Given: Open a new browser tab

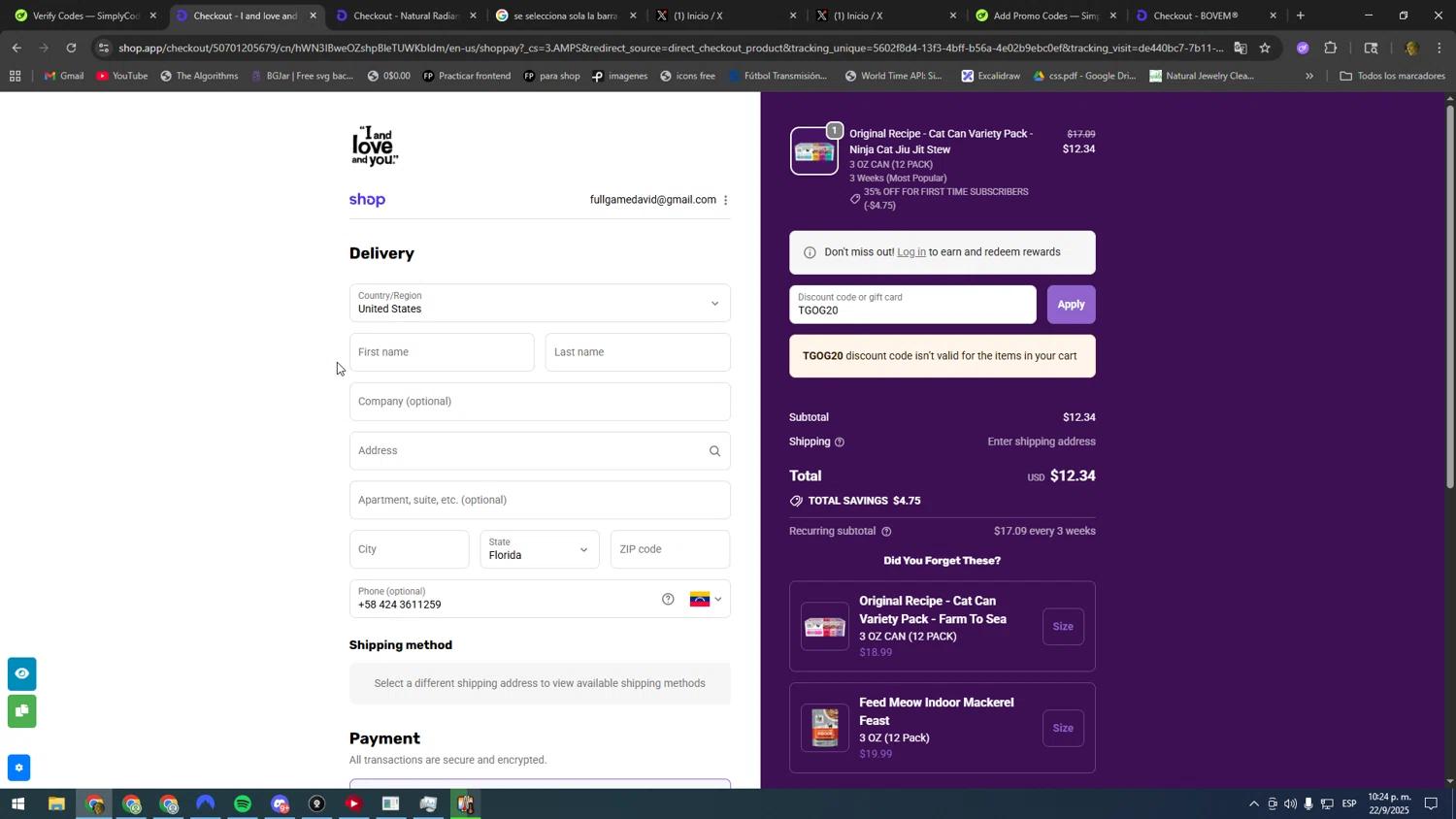Looking at the screenshot, I should [1300, 16].
